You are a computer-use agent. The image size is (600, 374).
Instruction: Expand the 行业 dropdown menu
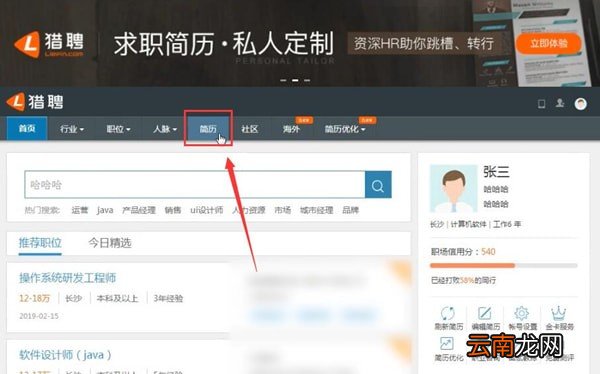72,129
